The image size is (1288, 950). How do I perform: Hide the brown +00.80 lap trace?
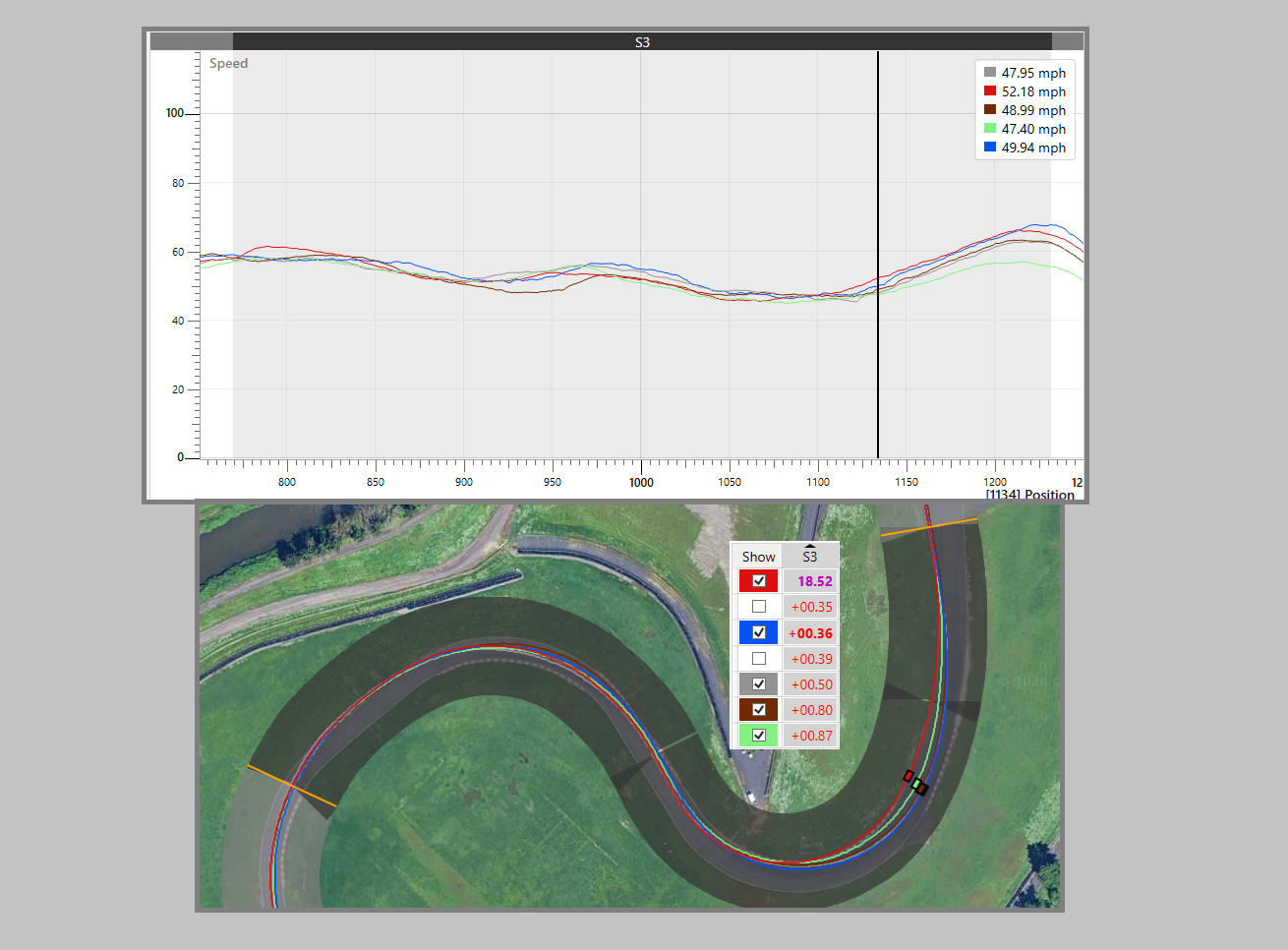point(758,709)
